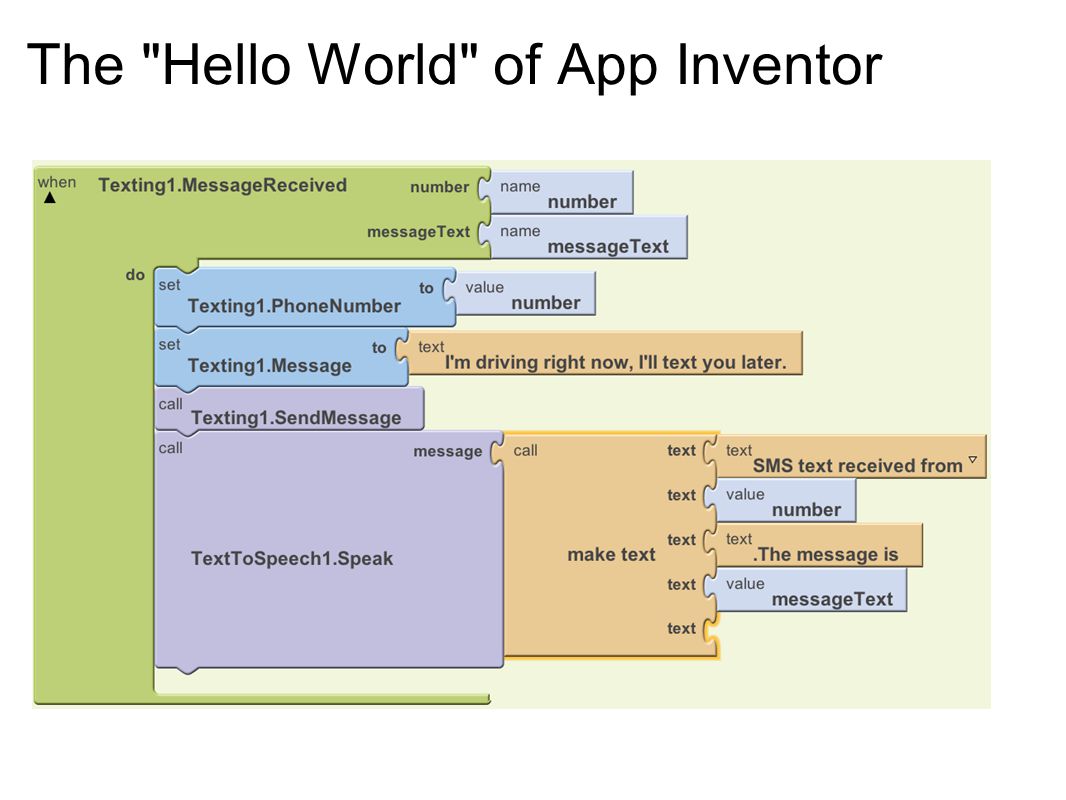Click the "I'm driving right now" text block
This screenshot has width=1066, height=800.
pos(605,353)
